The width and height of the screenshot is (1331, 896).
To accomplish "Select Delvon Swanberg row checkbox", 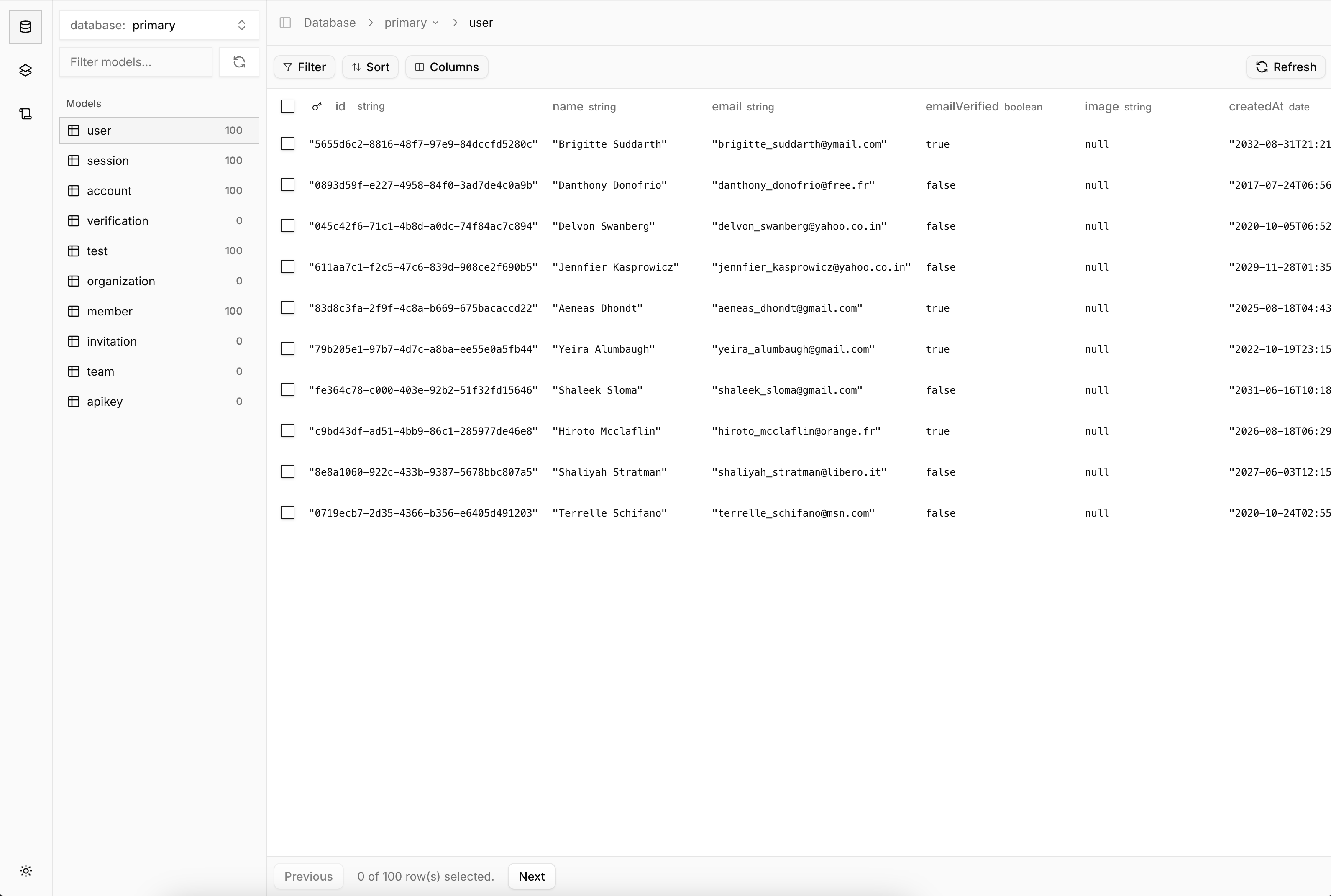I will 288,226.
